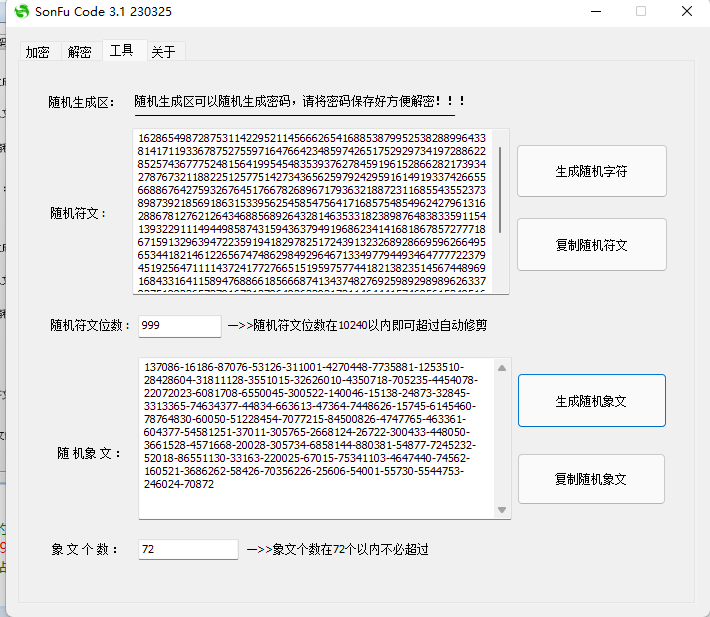
Task: Focus the 随机符文位数 field showing 999
Action: (179, 326)
